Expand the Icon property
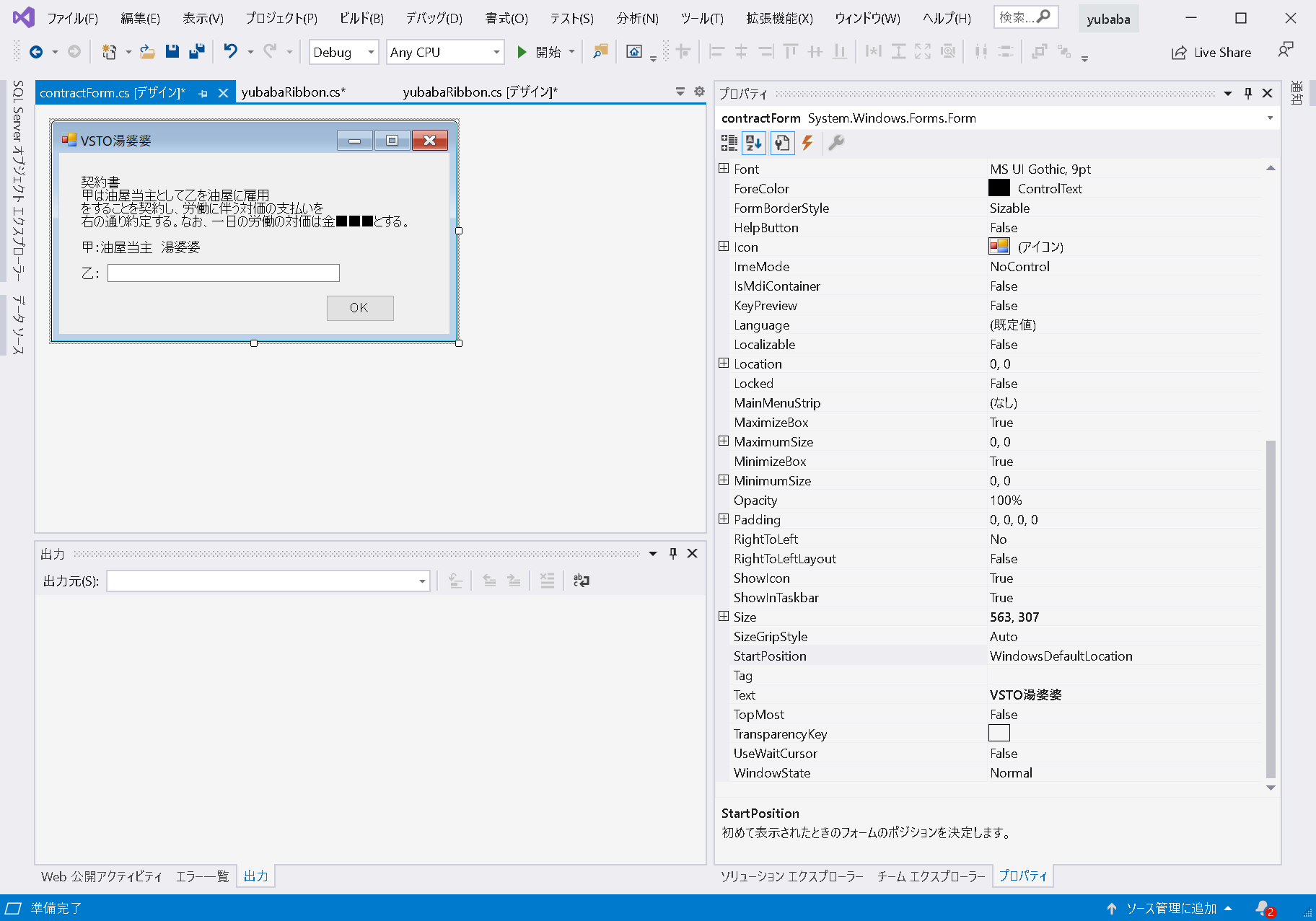 [724, 247]
